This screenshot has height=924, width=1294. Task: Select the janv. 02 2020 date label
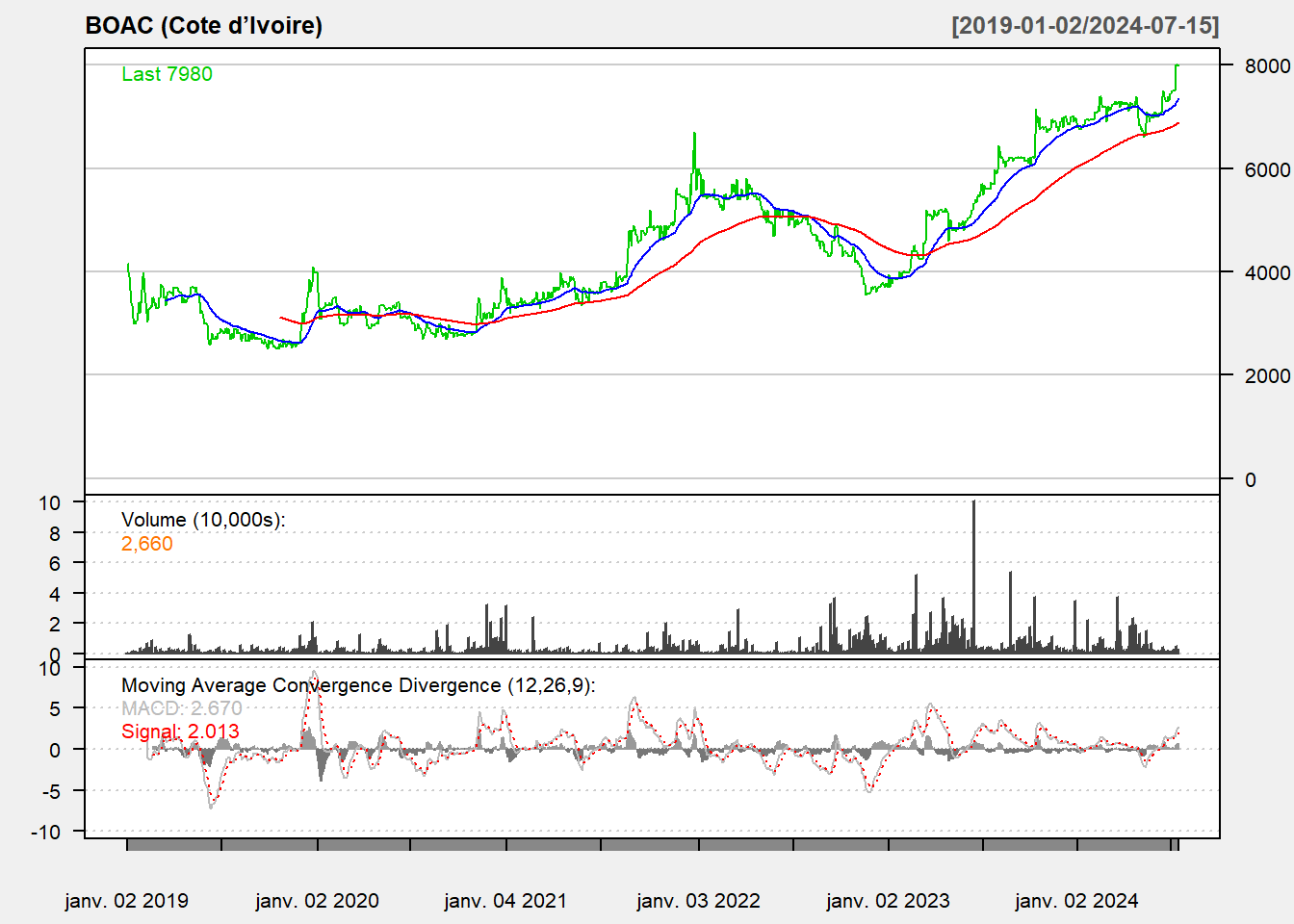317,901
